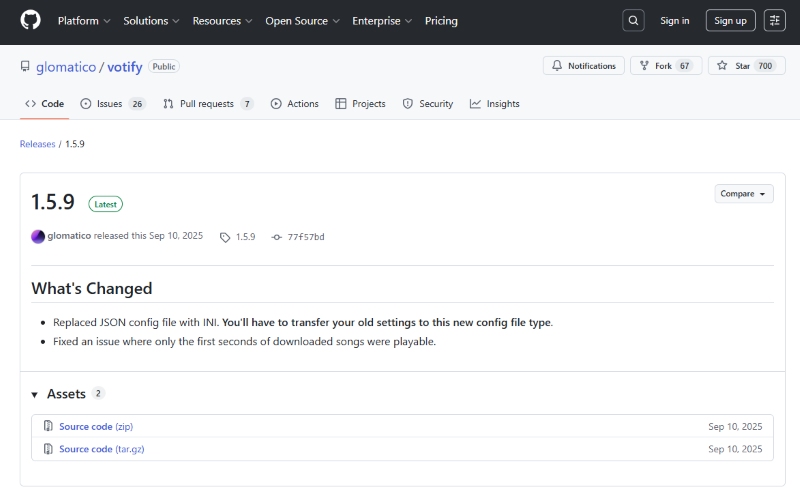Open the search magnifier button
The height and width of the screenshot is (492, 800).
click(x=633, y=20)
